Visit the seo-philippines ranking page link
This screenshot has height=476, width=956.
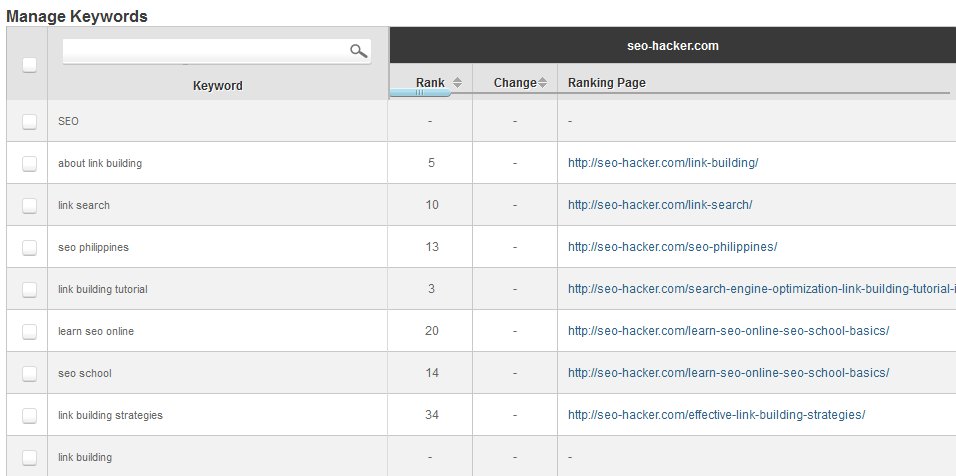click(x=672, y=247)
